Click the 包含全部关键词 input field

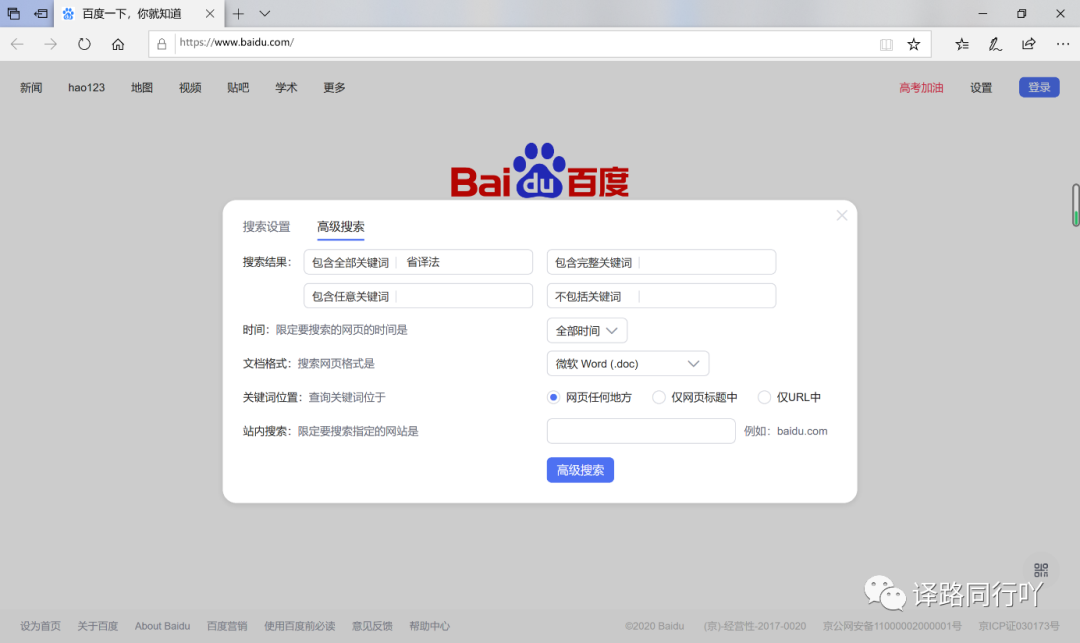click(x=418, y=262)
